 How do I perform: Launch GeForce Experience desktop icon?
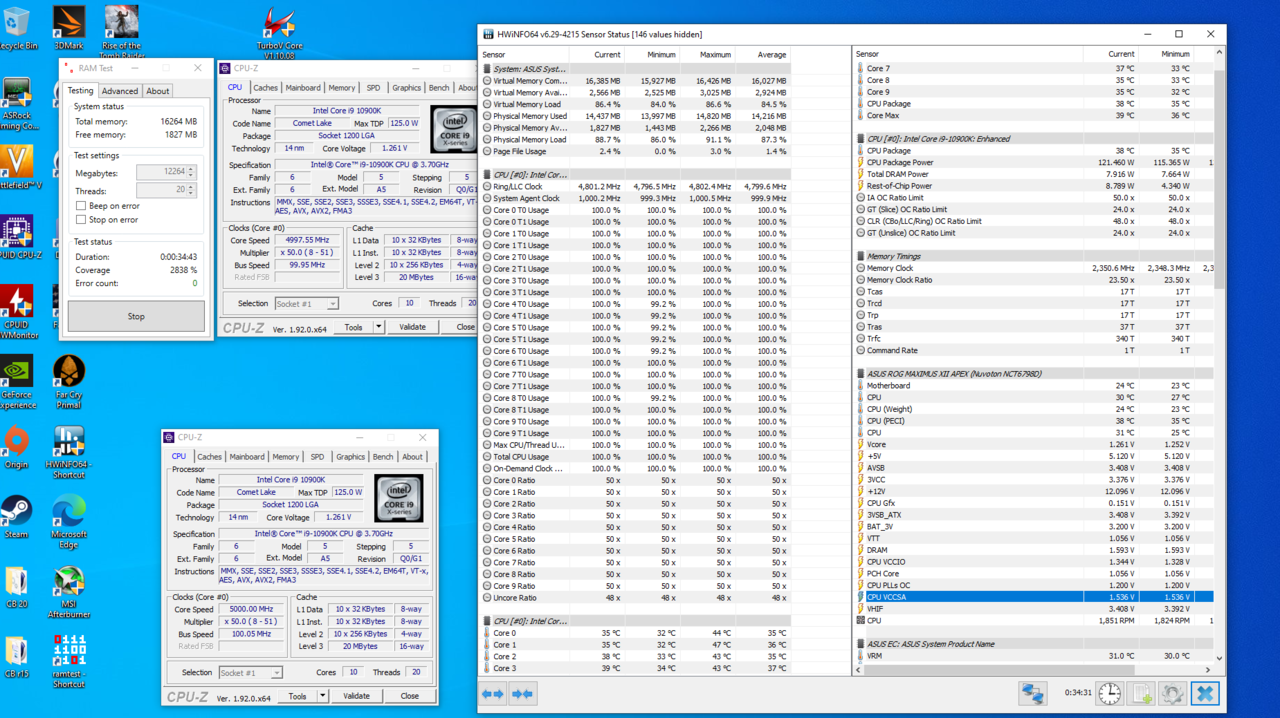(17, 383)
